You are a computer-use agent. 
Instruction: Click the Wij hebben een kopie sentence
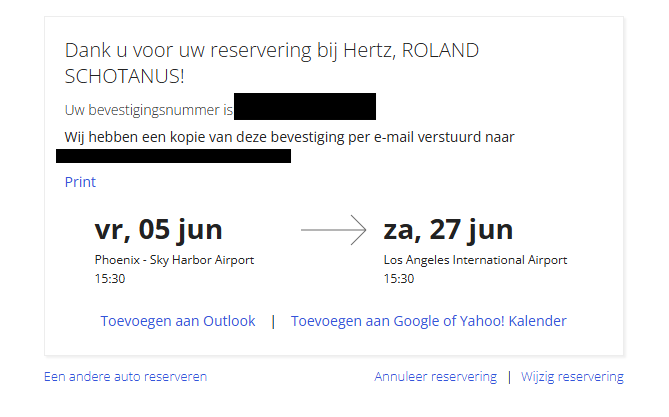tap(289, 137)
